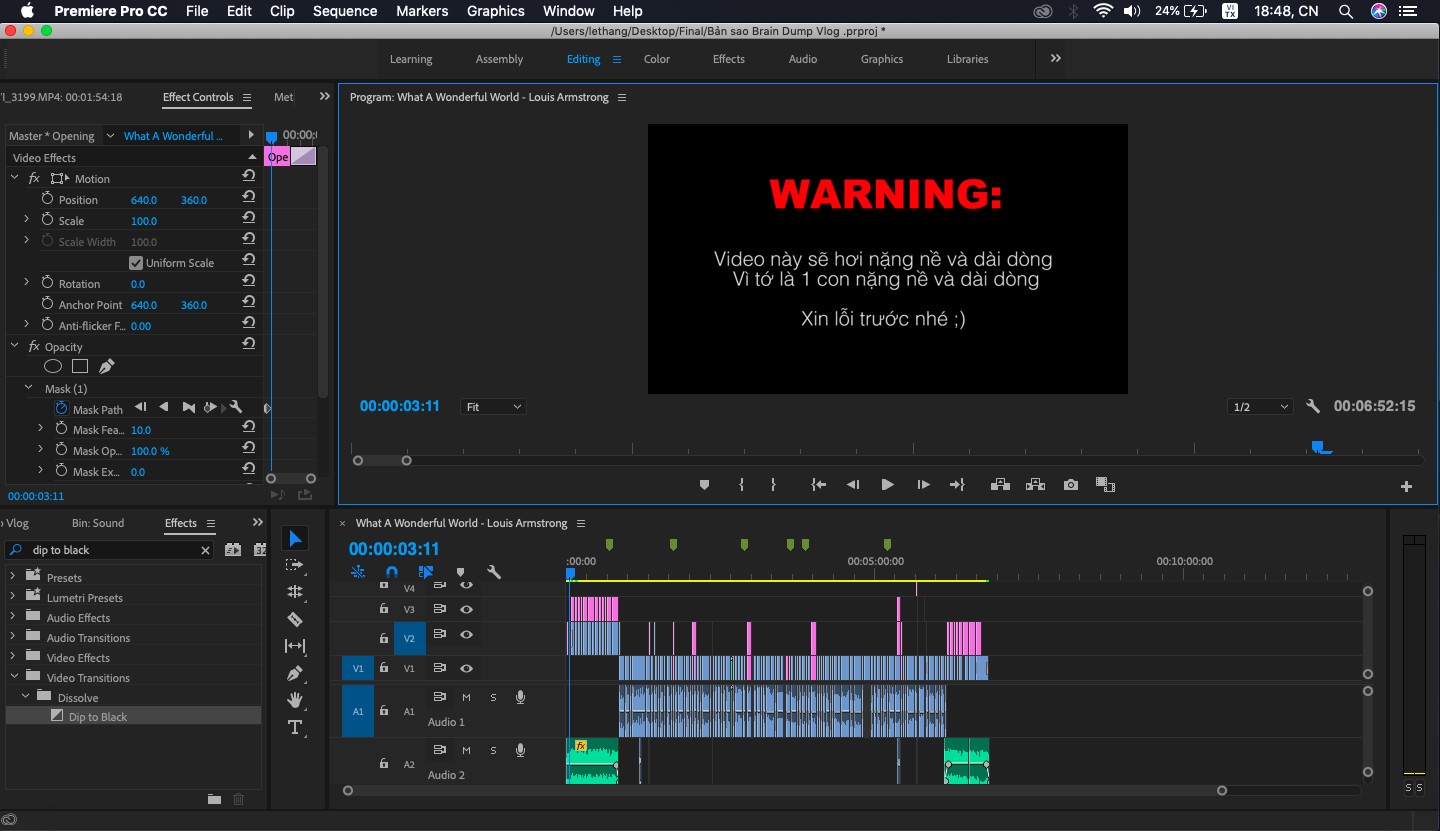Image resolution: width=1440 pixels, height=831 pixels.
Task: Expand the Video Effects bin
Action: [12, 657]
